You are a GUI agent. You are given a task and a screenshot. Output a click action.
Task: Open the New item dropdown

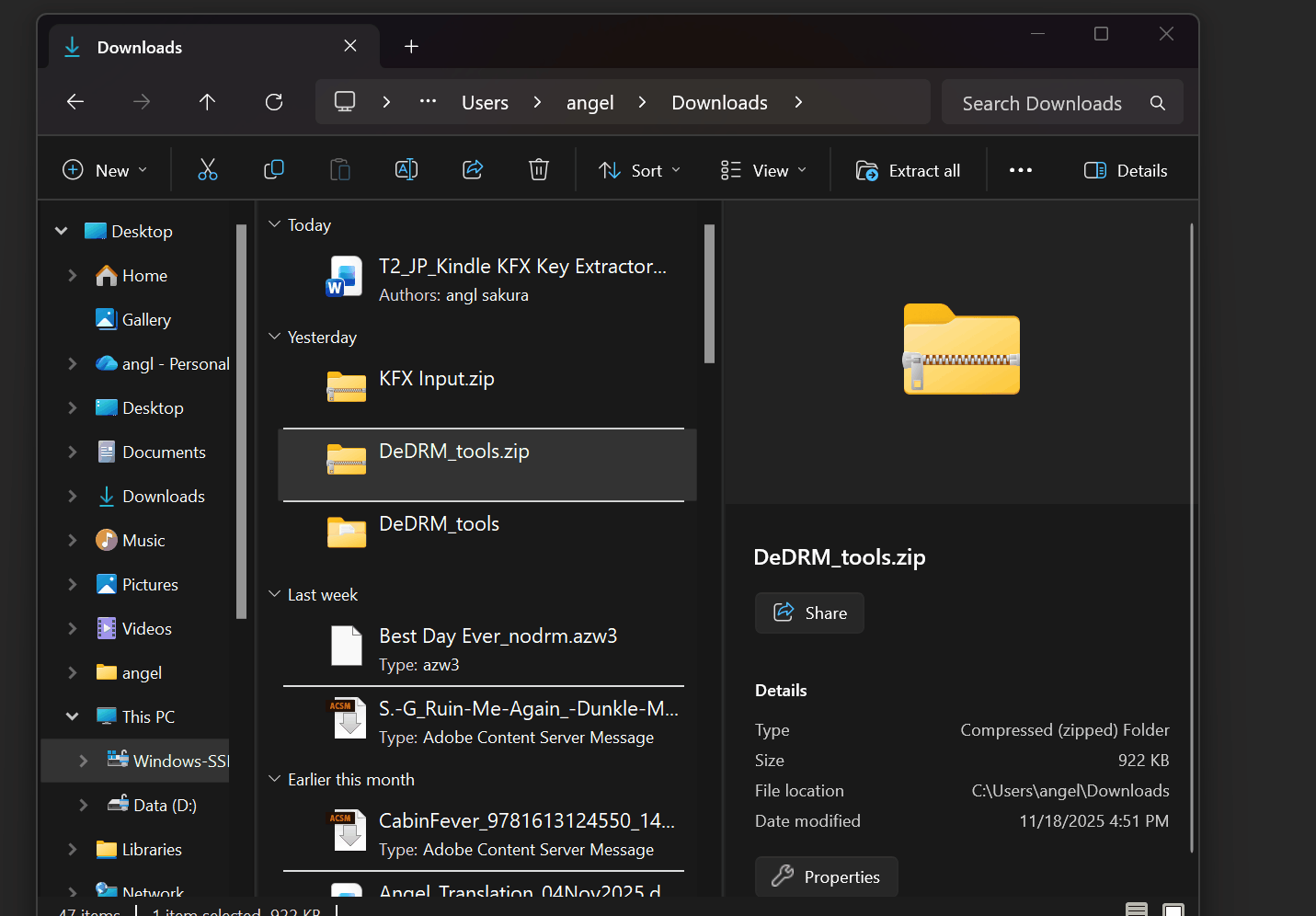coord(104,170)
